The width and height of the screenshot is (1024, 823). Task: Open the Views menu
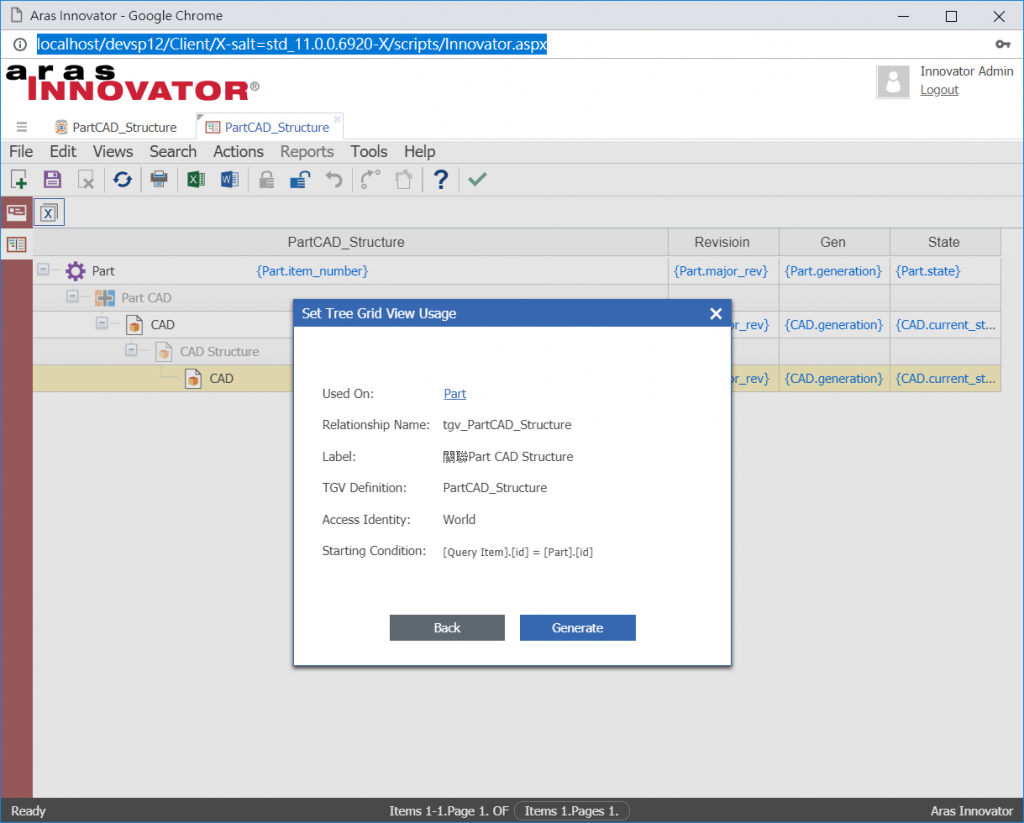click(x=113, y=152)
